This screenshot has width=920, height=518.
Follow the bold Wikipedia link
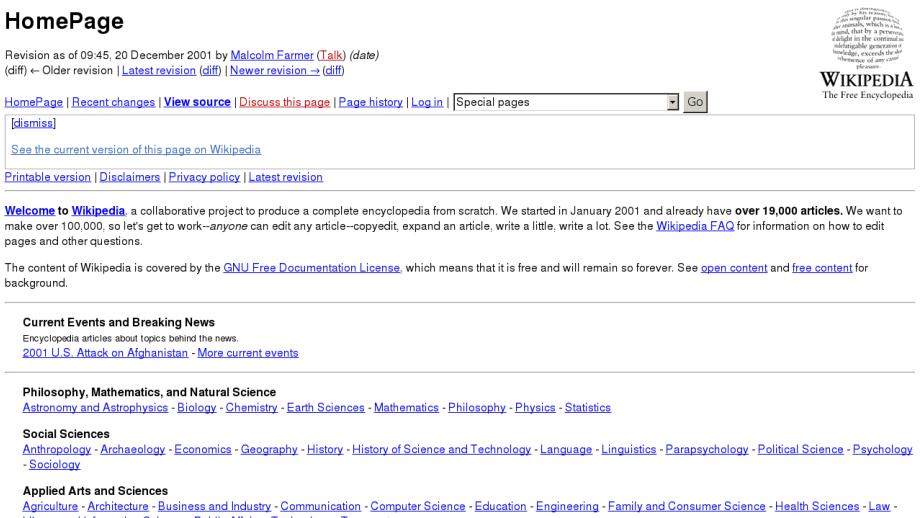98,211
